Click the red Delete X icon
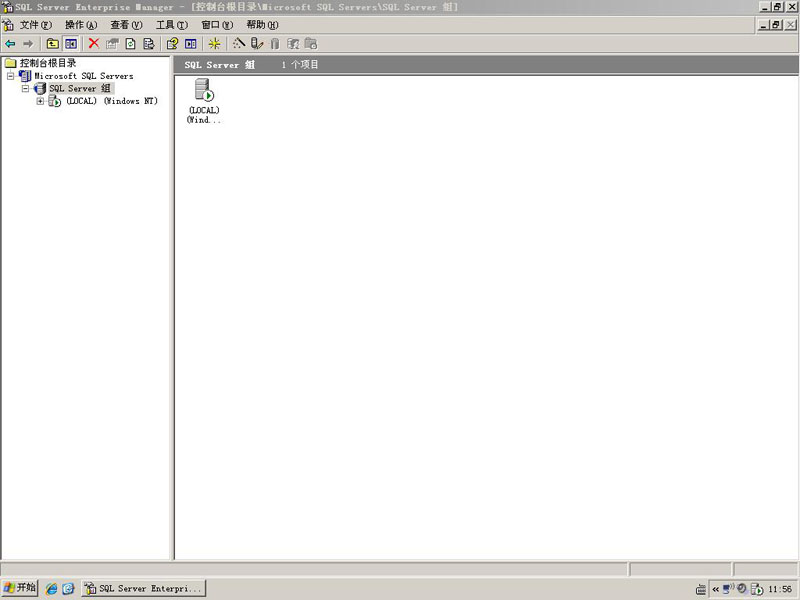The height and width of the screenshot is (600, 800). (94, 43)
